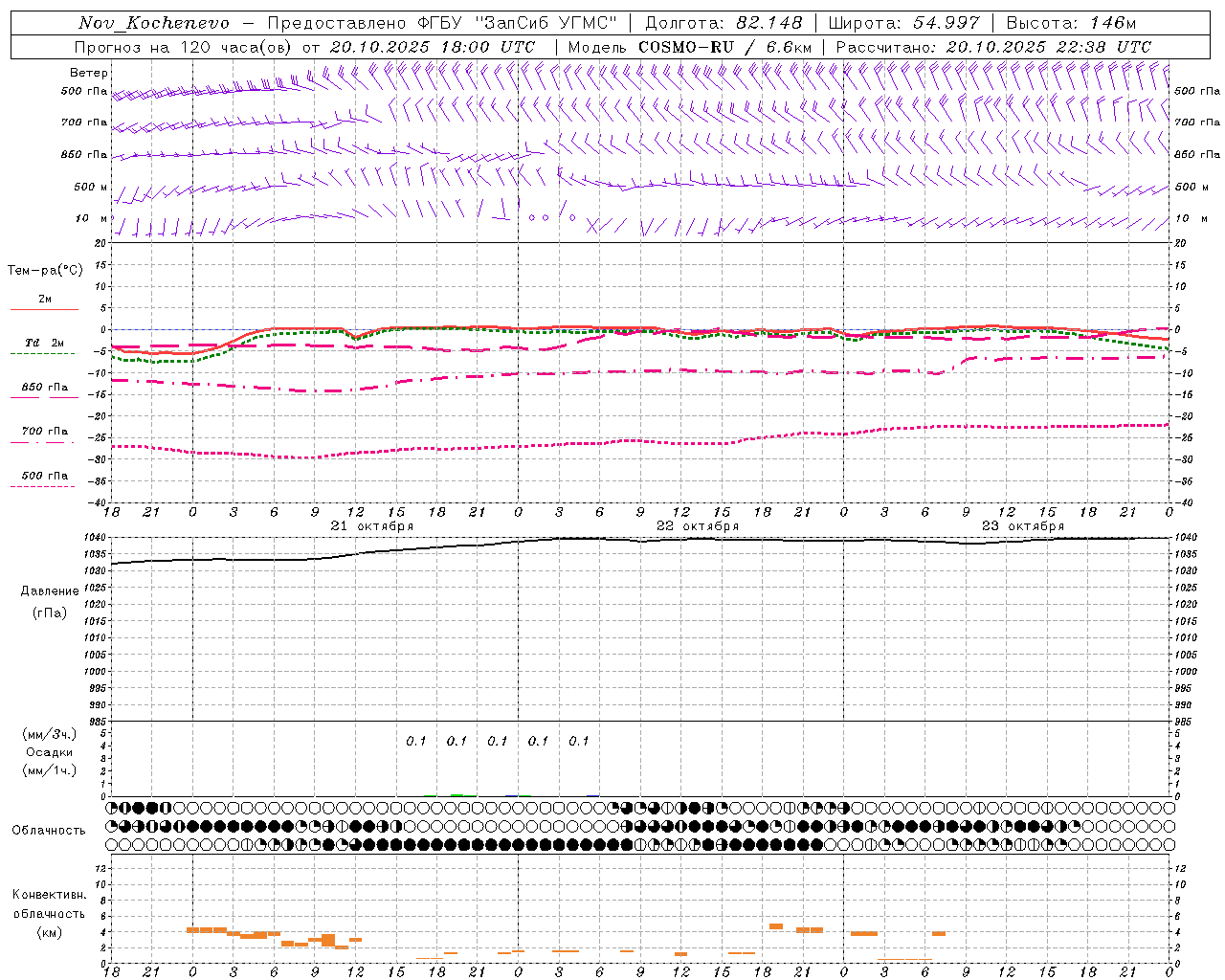
Task: Click the 23 октября date label
Action: (x=1023, y=526)
